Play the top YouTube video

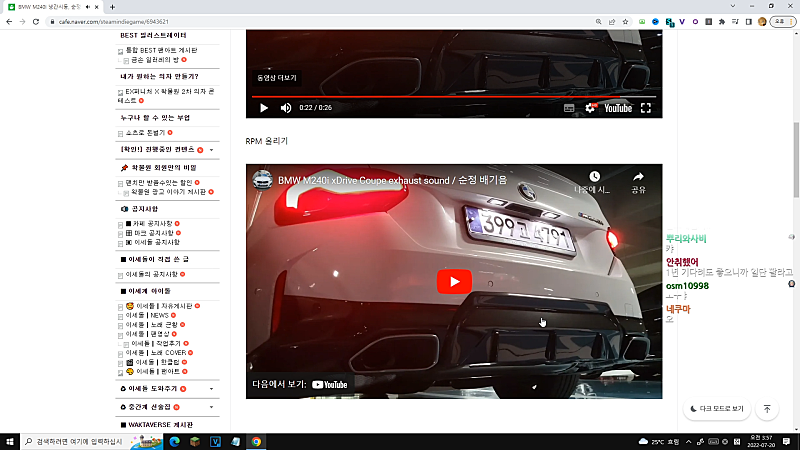pos(264,108)
